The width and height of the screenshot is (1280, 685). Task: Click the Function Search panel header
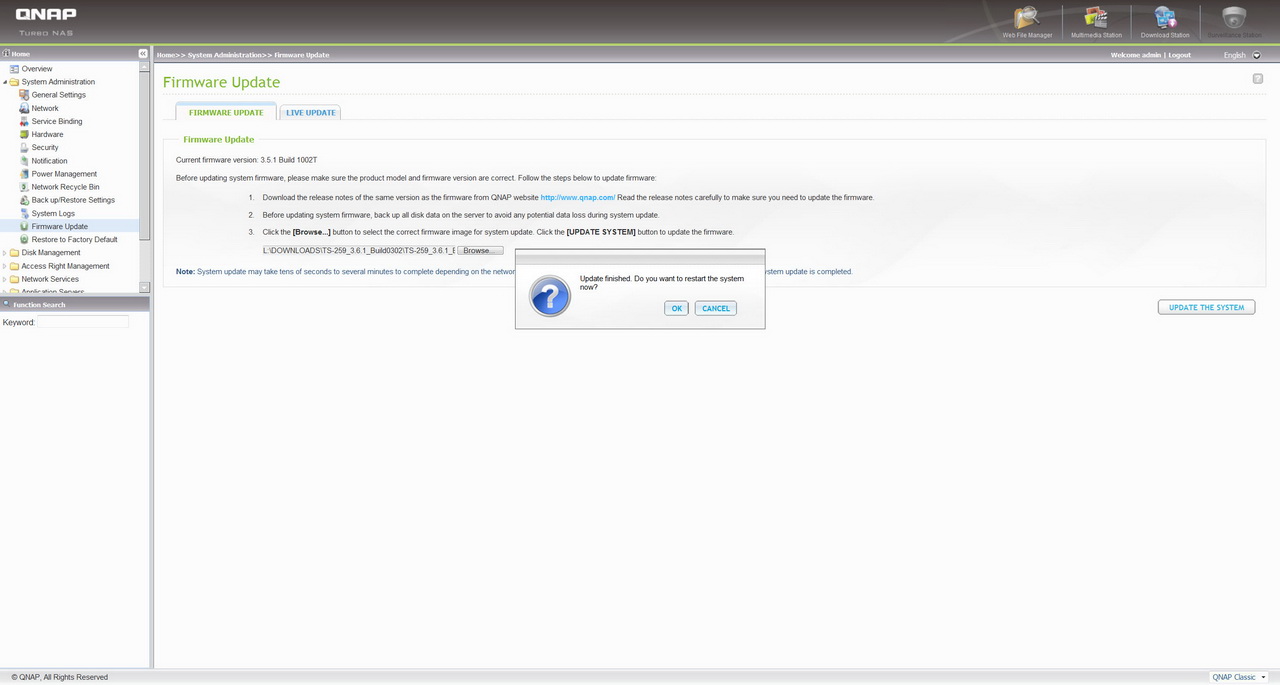(75, 304)
